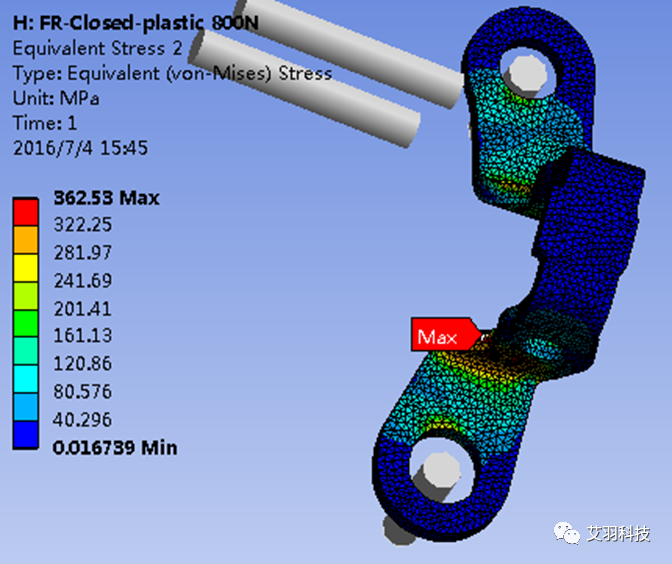
Task: Click the Unit: MPa text
Action: pyautogui.click(x=56, y=98)
